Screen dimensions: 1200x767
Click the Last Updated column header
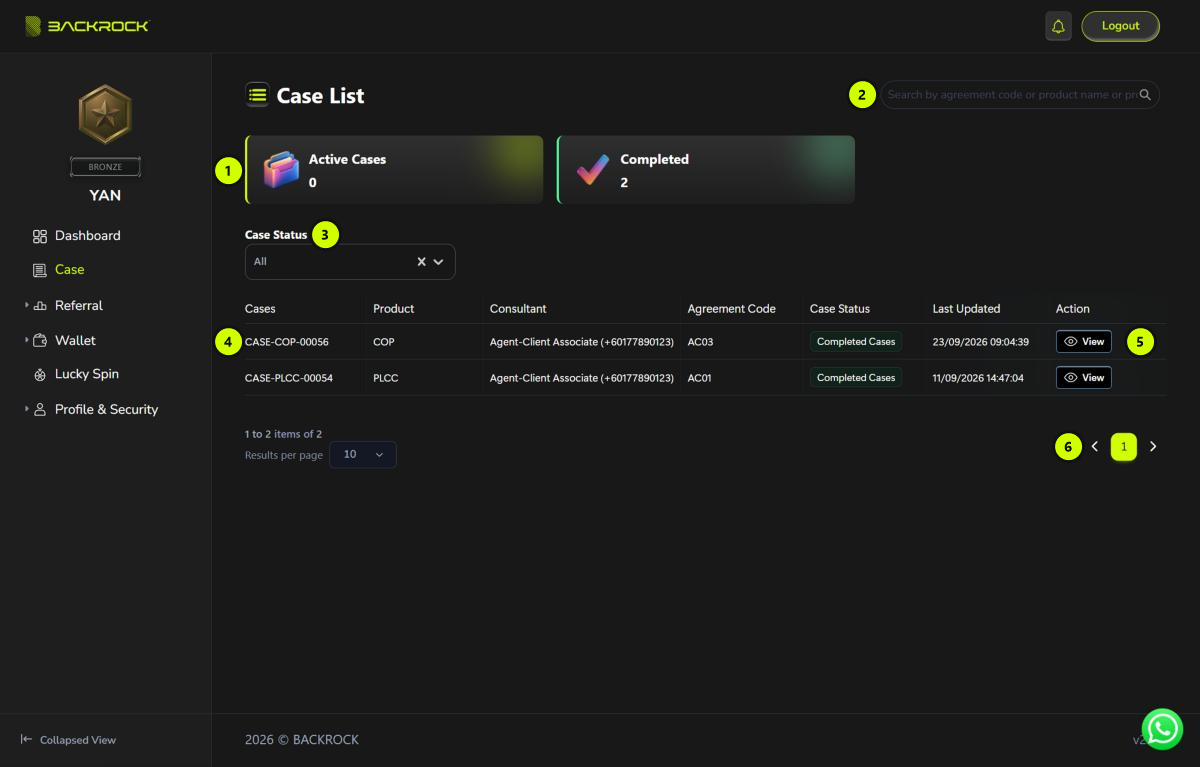(x=966, y=309)
